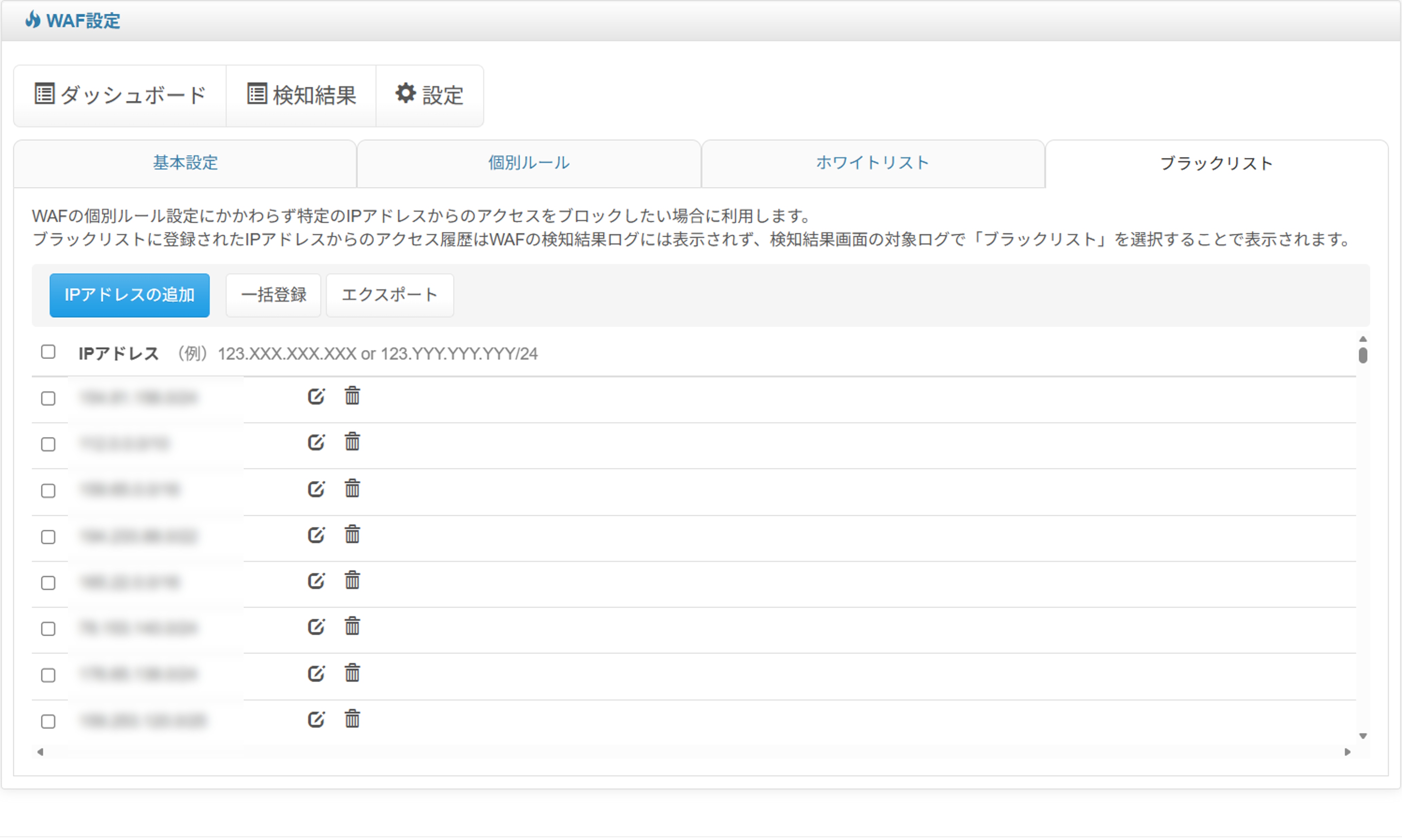Image resolution: width=1402 pixels, height=840 pixels.
Task: Click trash icon in third blacklist row
Action: point(352,488)
